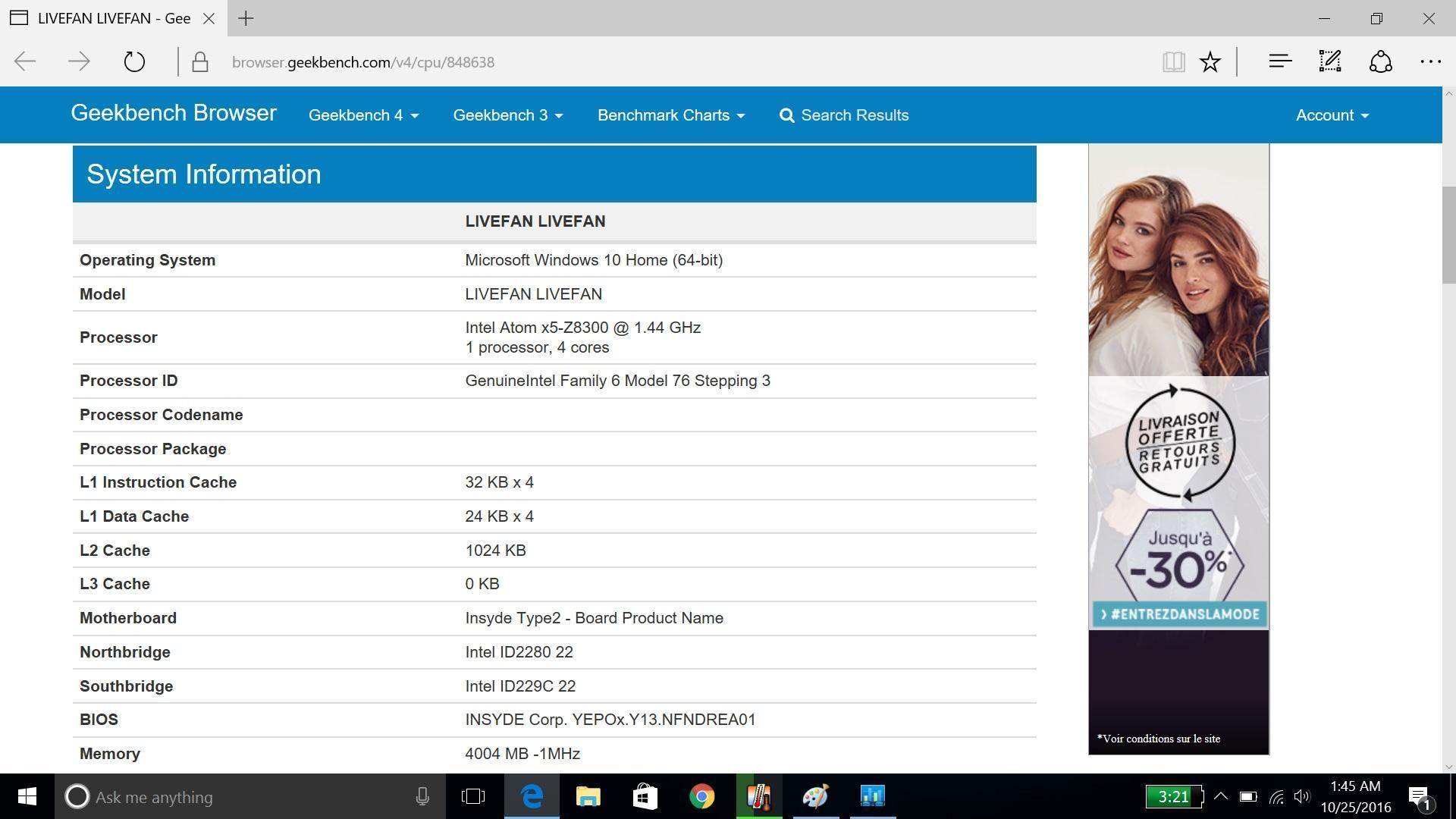Open a new browser tab
This screenshot has height=819, width=1456.
click(x=246, y=18)
